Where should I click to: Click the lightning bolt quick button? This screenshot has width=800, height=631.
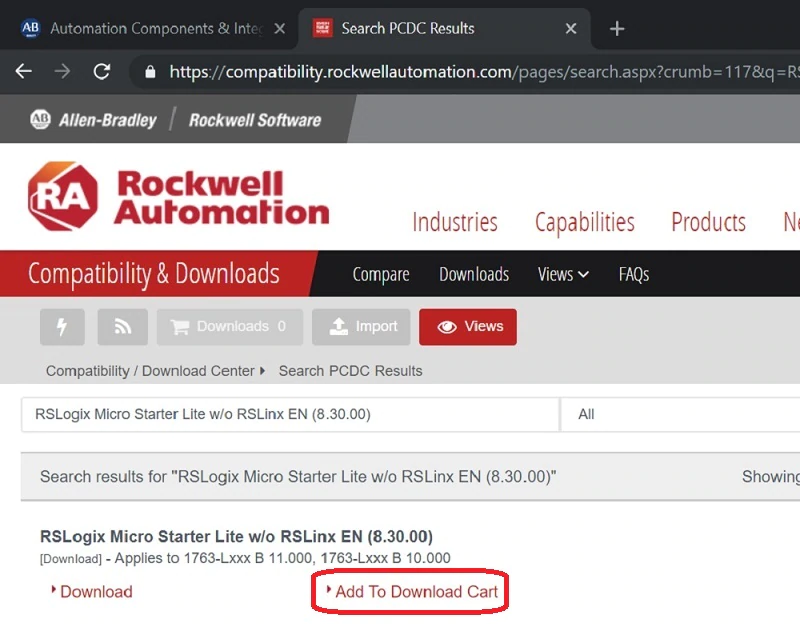point(62,327)
